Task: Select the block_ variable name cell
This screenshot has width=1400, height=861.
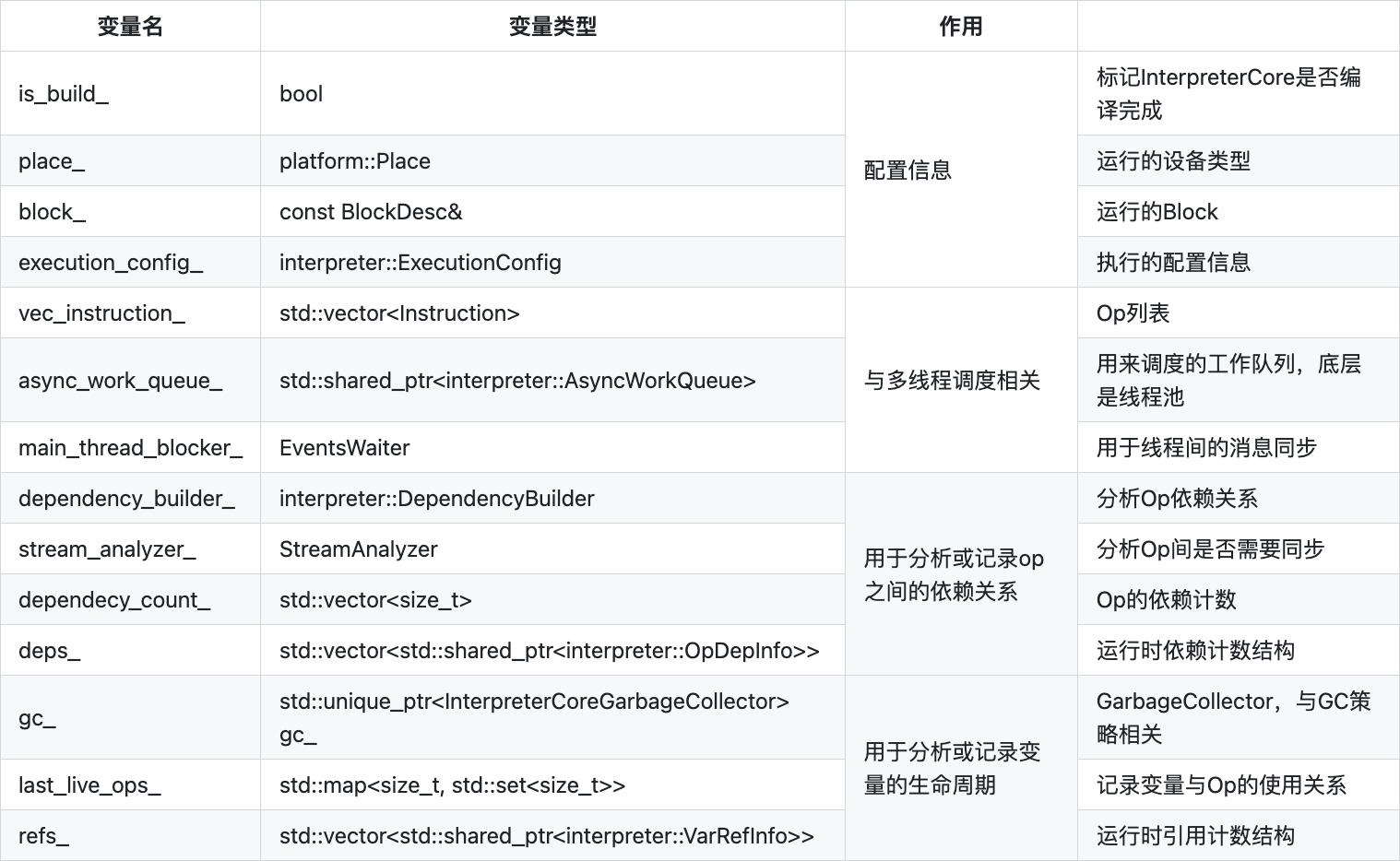Action: tap(130, 211)
